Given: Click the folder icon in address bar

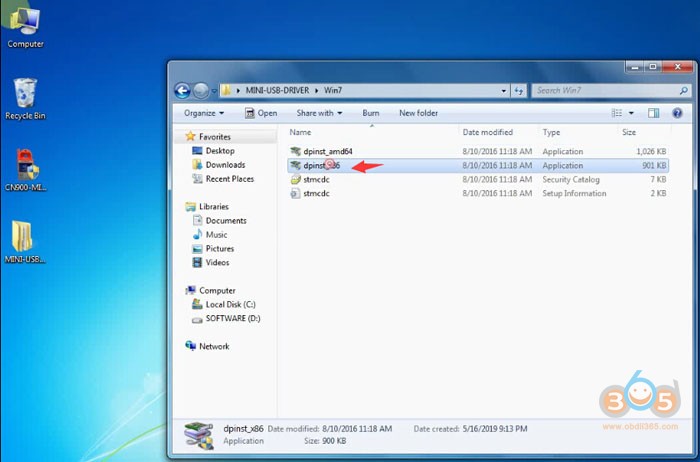Looking at the screenshot, I should coord(226,90).
